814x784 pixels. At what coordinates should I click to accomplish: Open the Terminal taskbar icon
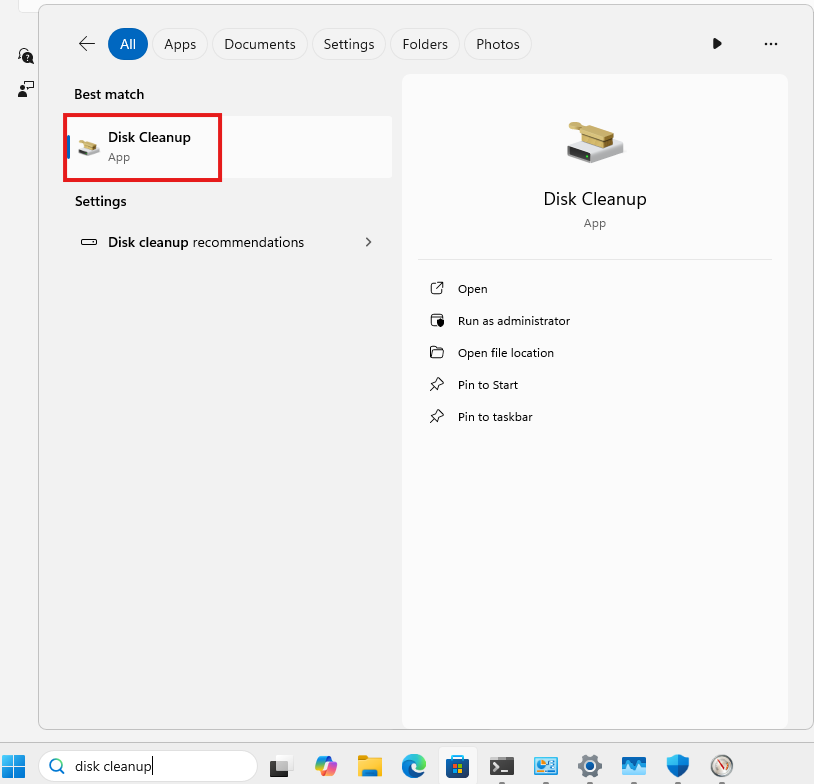tap(502, 766)
